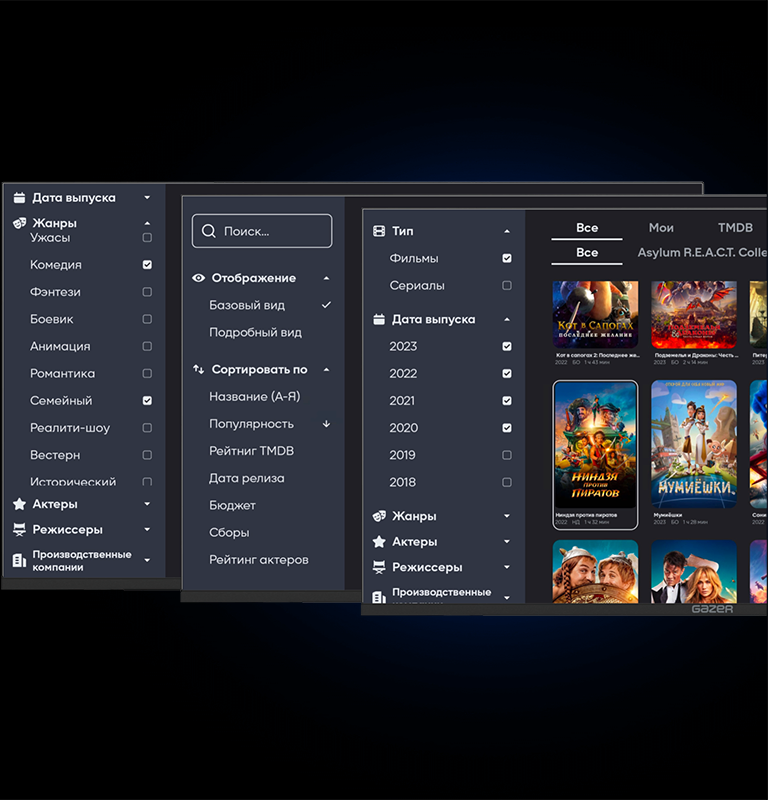Click the calendar icon in front panel
The image size is (768, 800).
coord(379,319)
